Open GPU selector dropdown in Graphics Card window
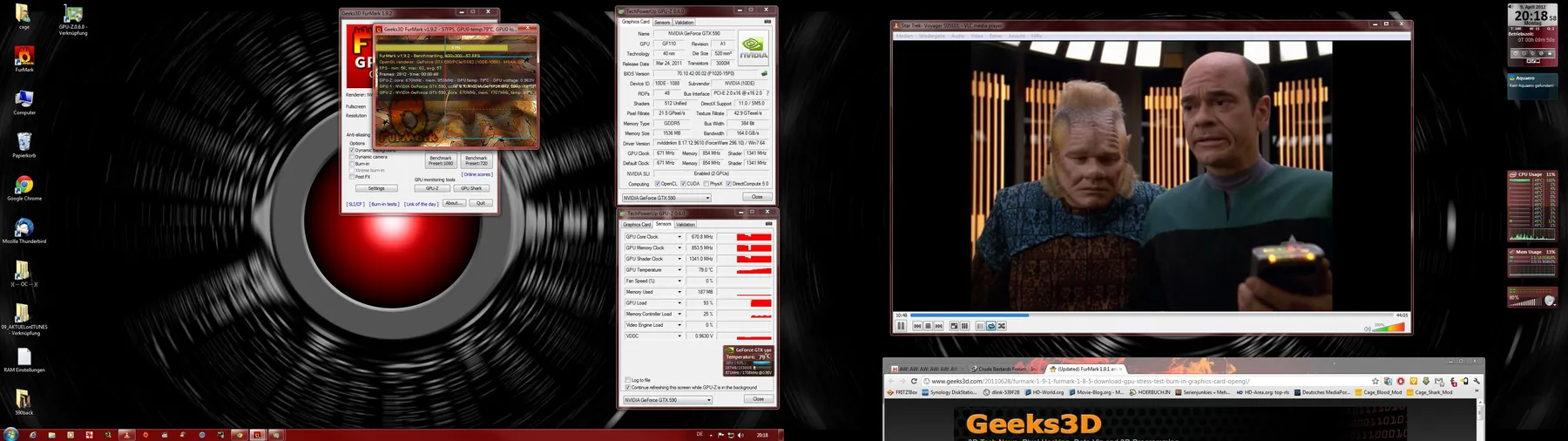 click(666, 198)
